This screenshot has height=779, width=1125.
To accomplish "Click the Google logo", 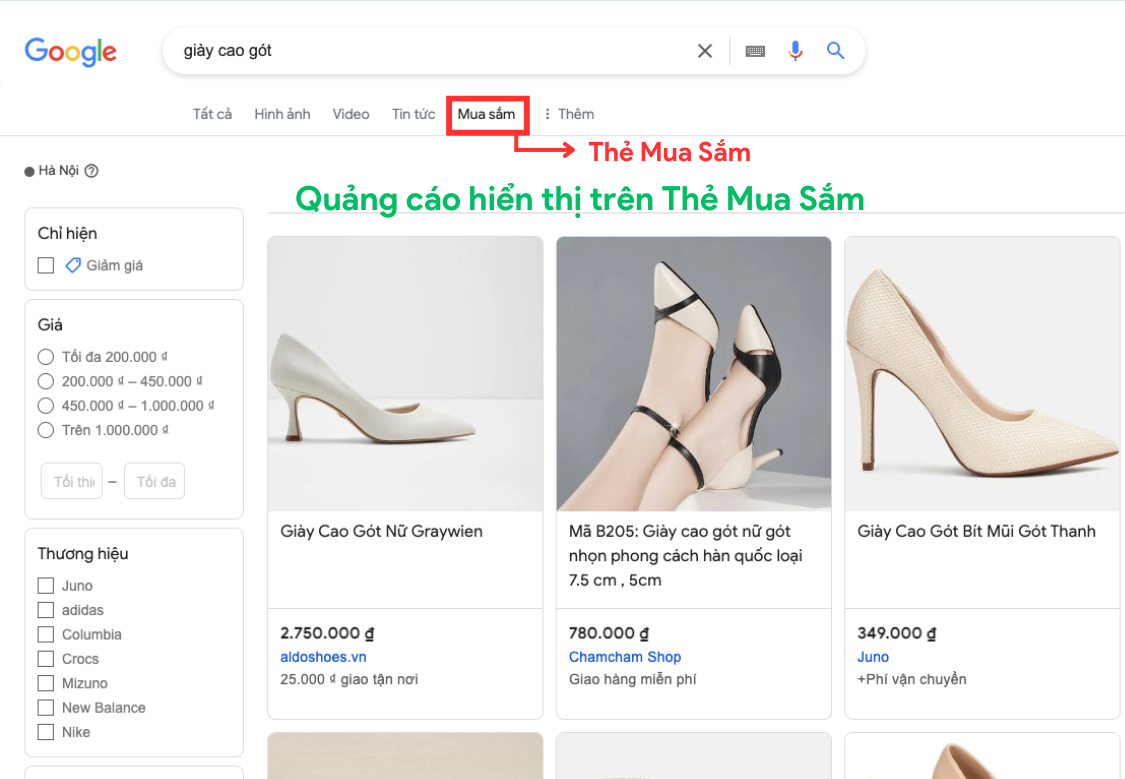I will click(70, 51).
